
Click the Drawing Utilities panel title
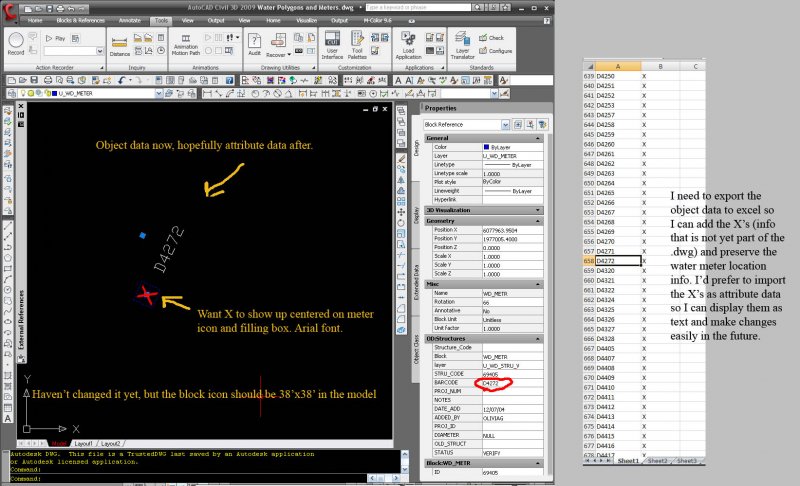point(280,67)
